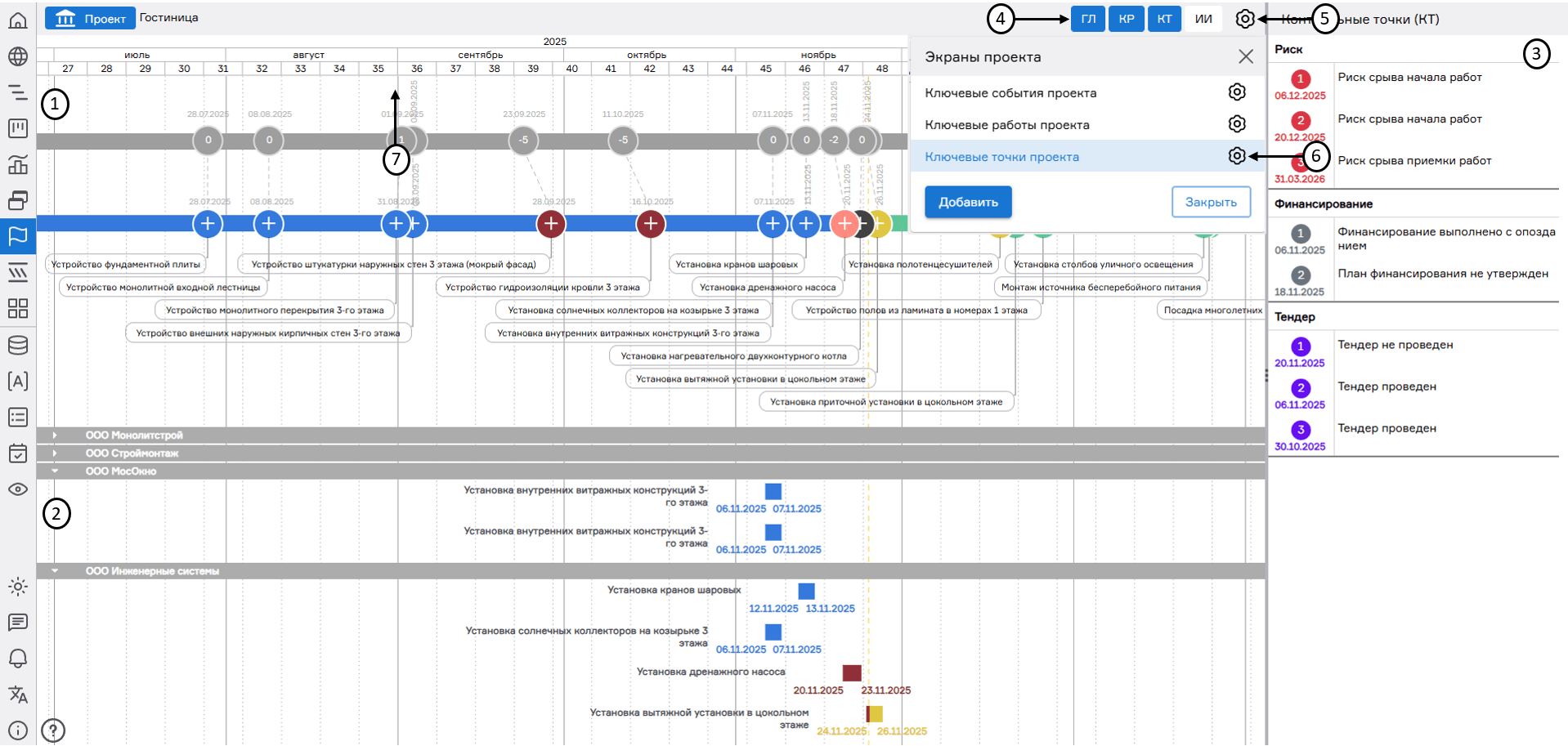Viewport: 1568px width, 746px height.
Task: Click the top toolbar settings gear
Action: coord(1244,19)
